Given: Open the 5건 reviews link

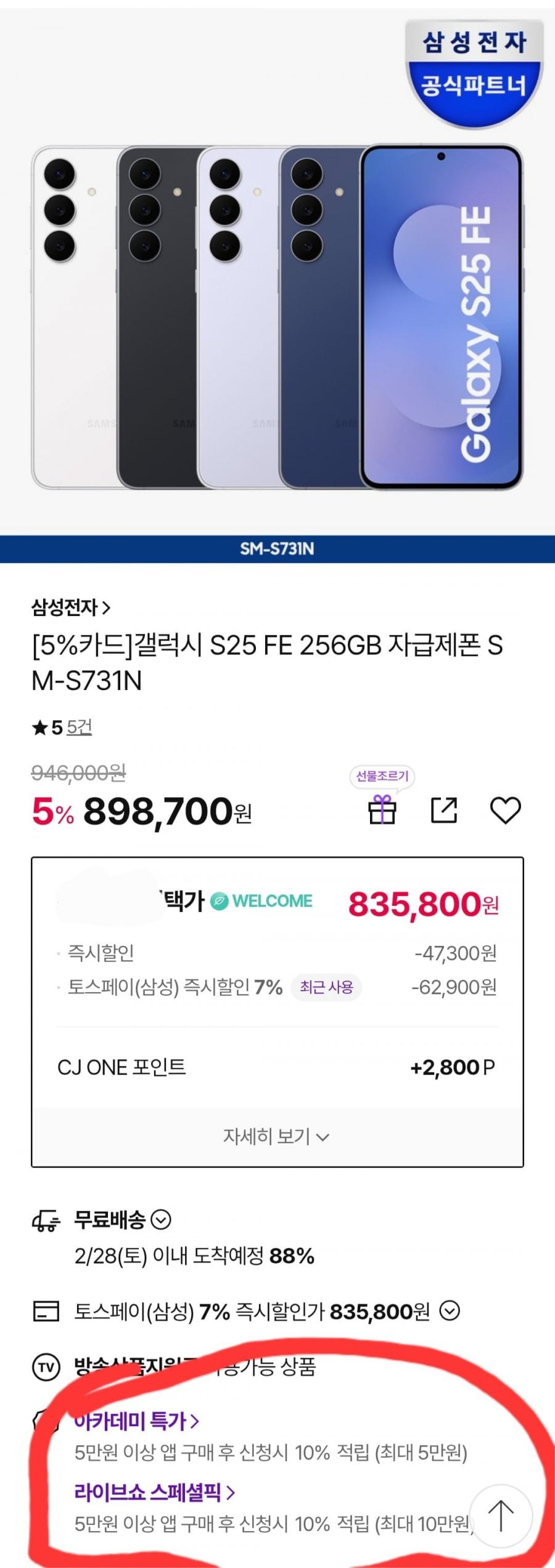Looking at the screenshot, I should tap(79, 728).
